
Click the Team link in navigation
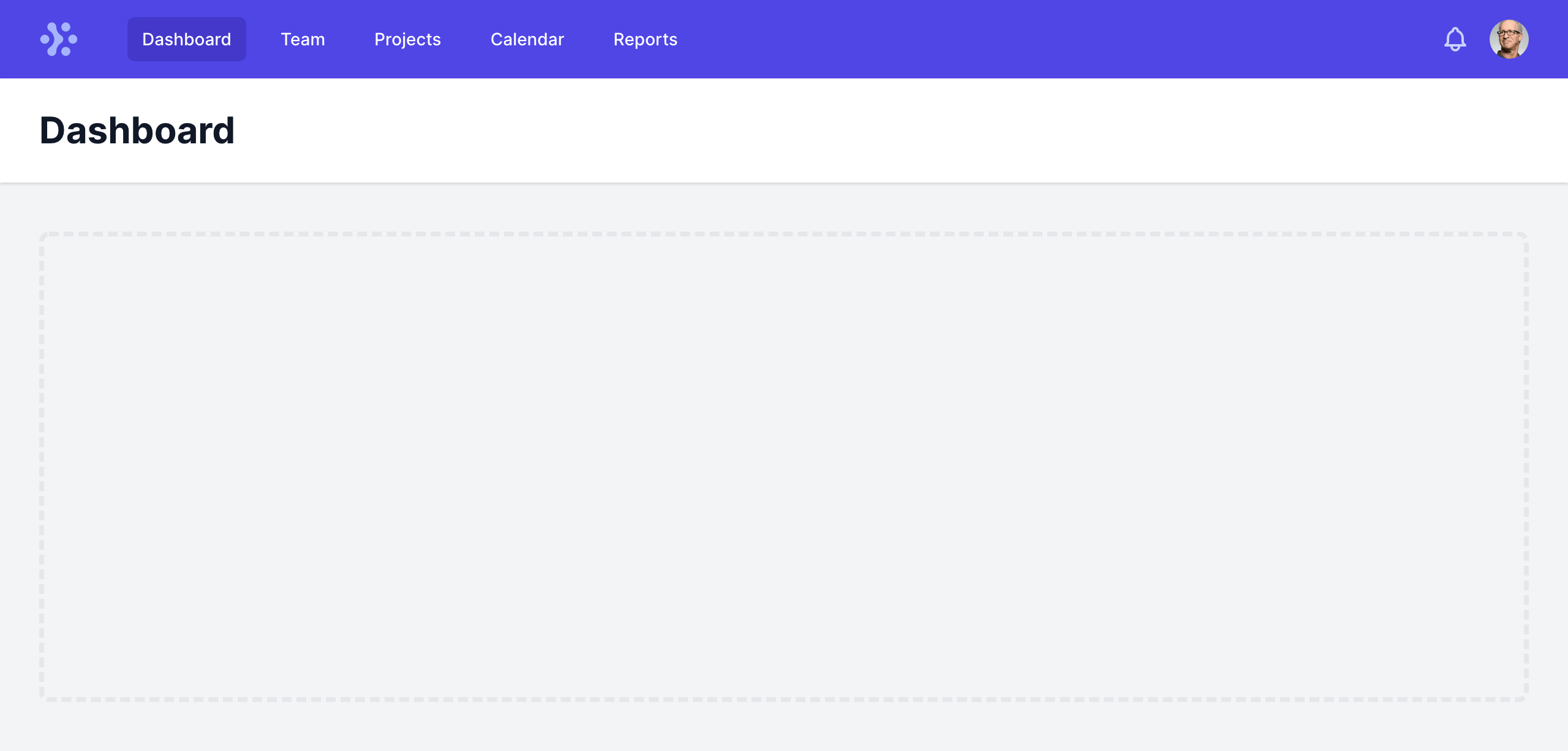point(303,39)
